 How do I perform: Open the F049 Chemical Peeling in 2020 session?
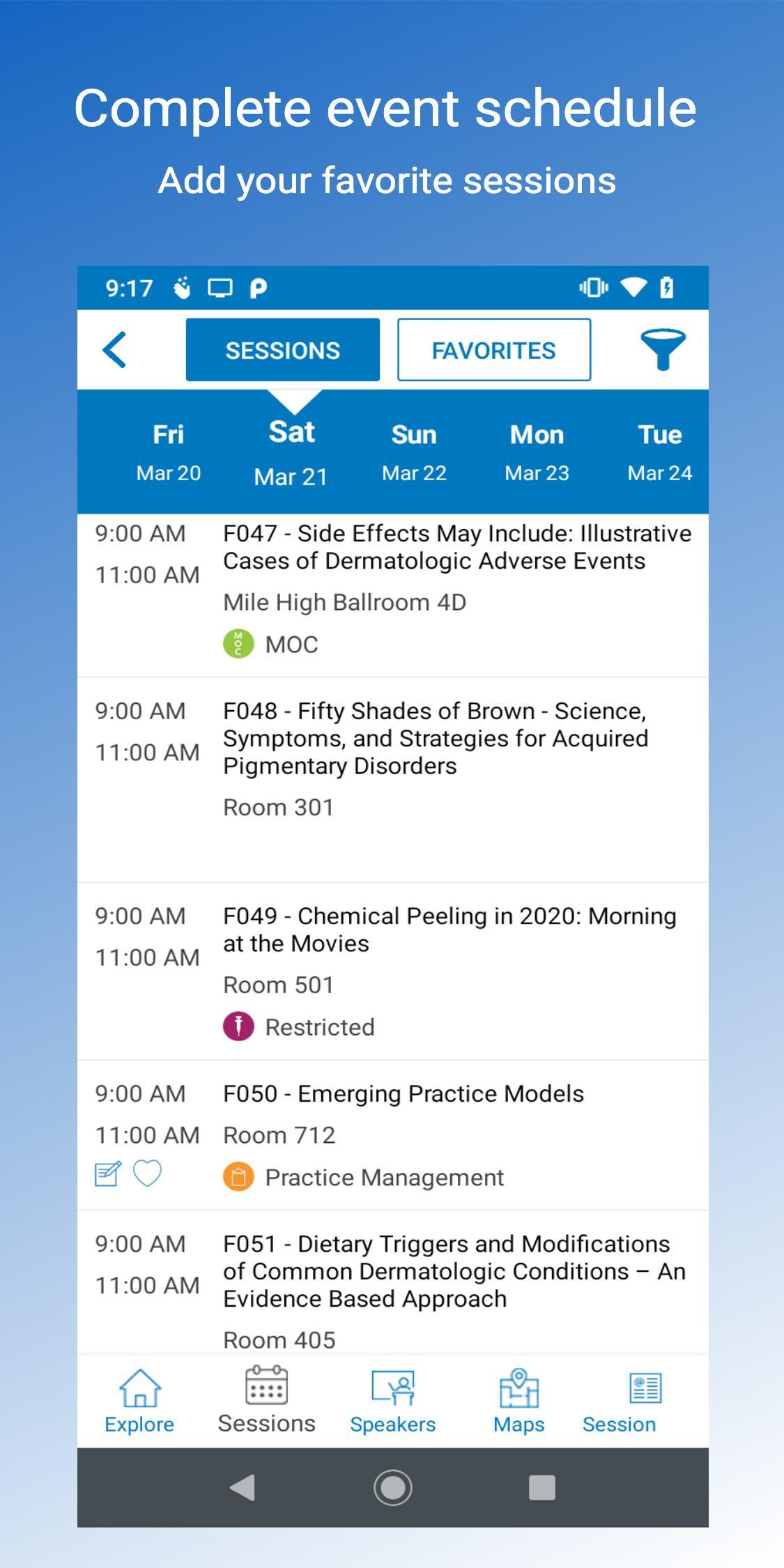click(x=392, y=971)
